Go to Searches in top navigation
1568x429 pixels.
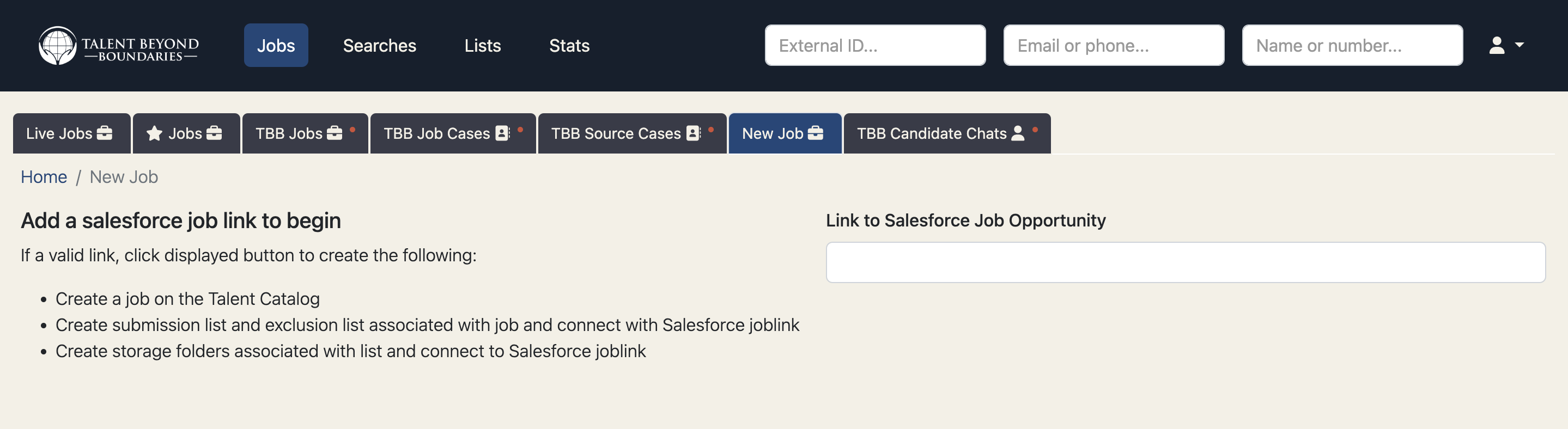(x=379, y=46)
